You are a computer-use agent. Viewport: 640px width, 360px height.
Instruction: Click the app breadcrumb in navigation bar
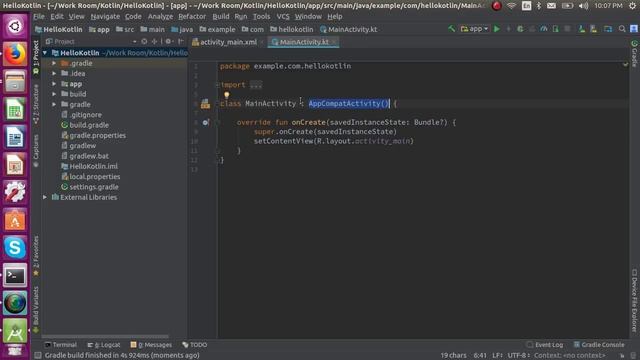click(99, 29)
